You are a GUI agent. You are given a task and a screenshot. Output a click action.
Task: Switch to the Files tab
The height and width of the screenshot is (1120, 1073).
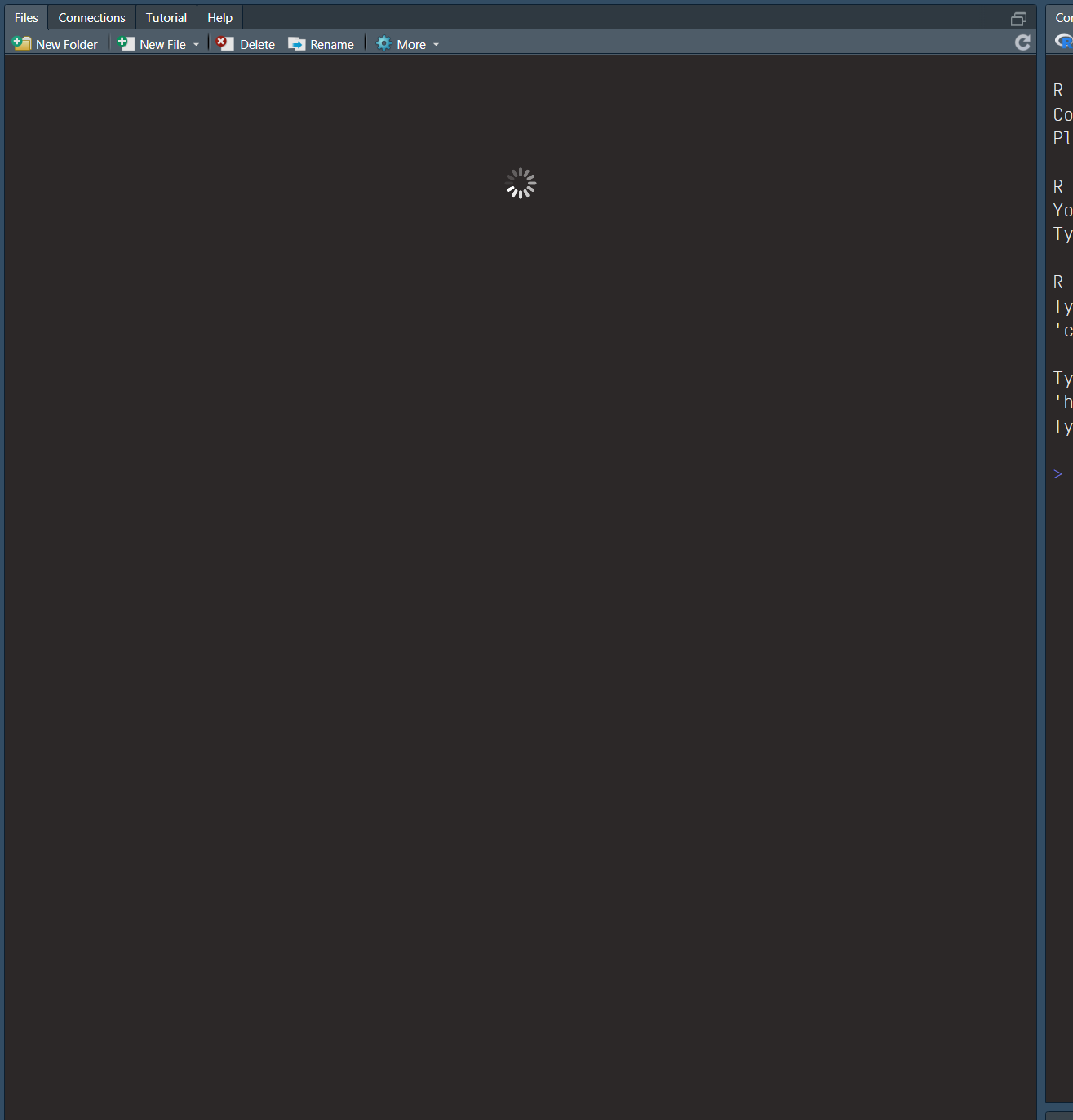26,18
